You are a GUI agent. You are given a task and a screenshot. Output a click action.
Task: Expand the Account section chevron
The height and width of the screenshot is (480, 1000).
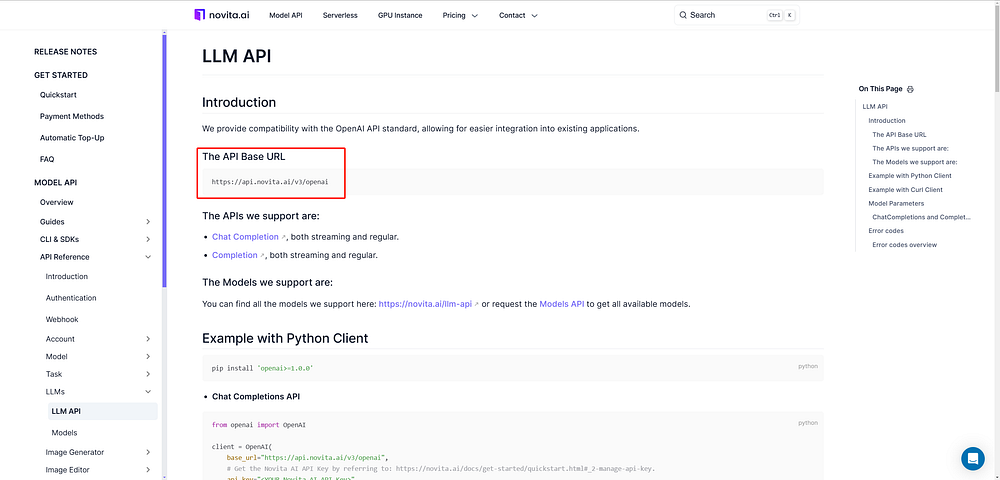coord(148,339)
